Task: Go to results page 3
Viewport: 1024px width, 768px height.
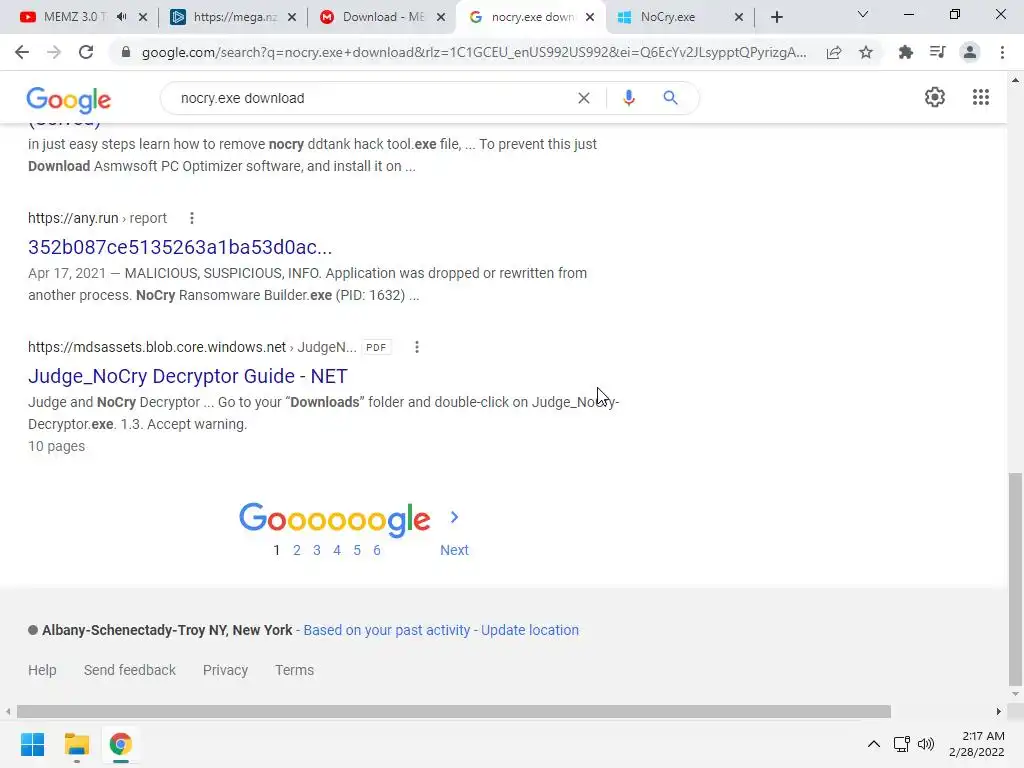Action: 317,551
